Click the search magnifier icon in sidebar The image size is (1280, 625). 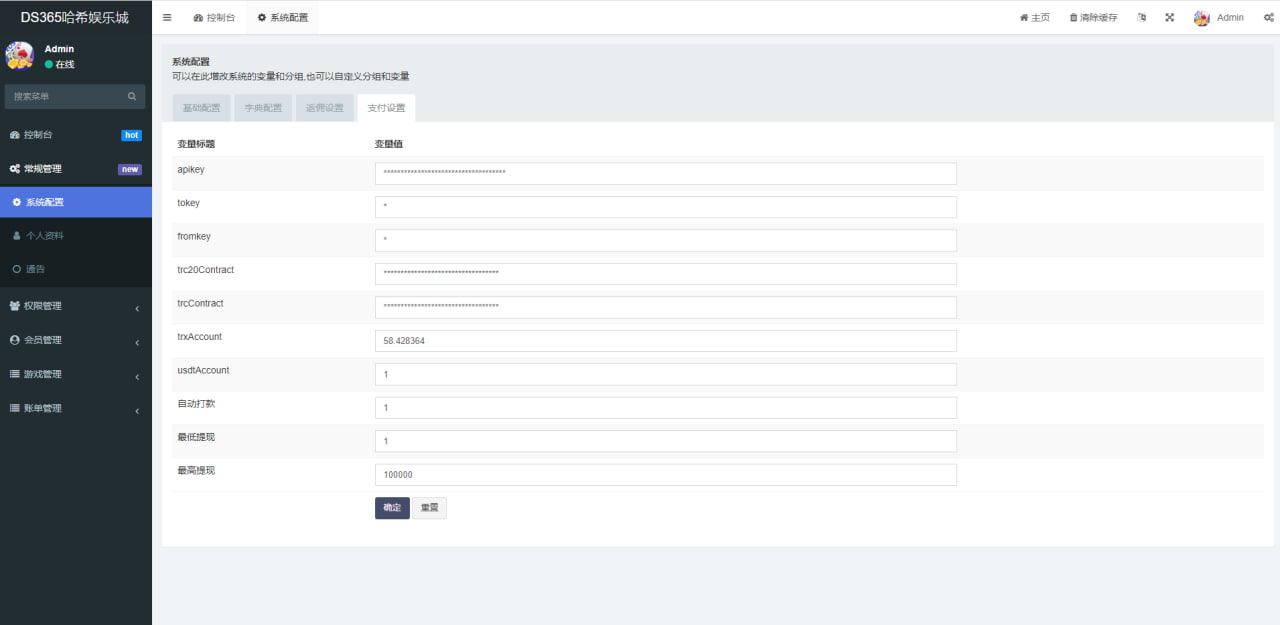pos(132,97)
